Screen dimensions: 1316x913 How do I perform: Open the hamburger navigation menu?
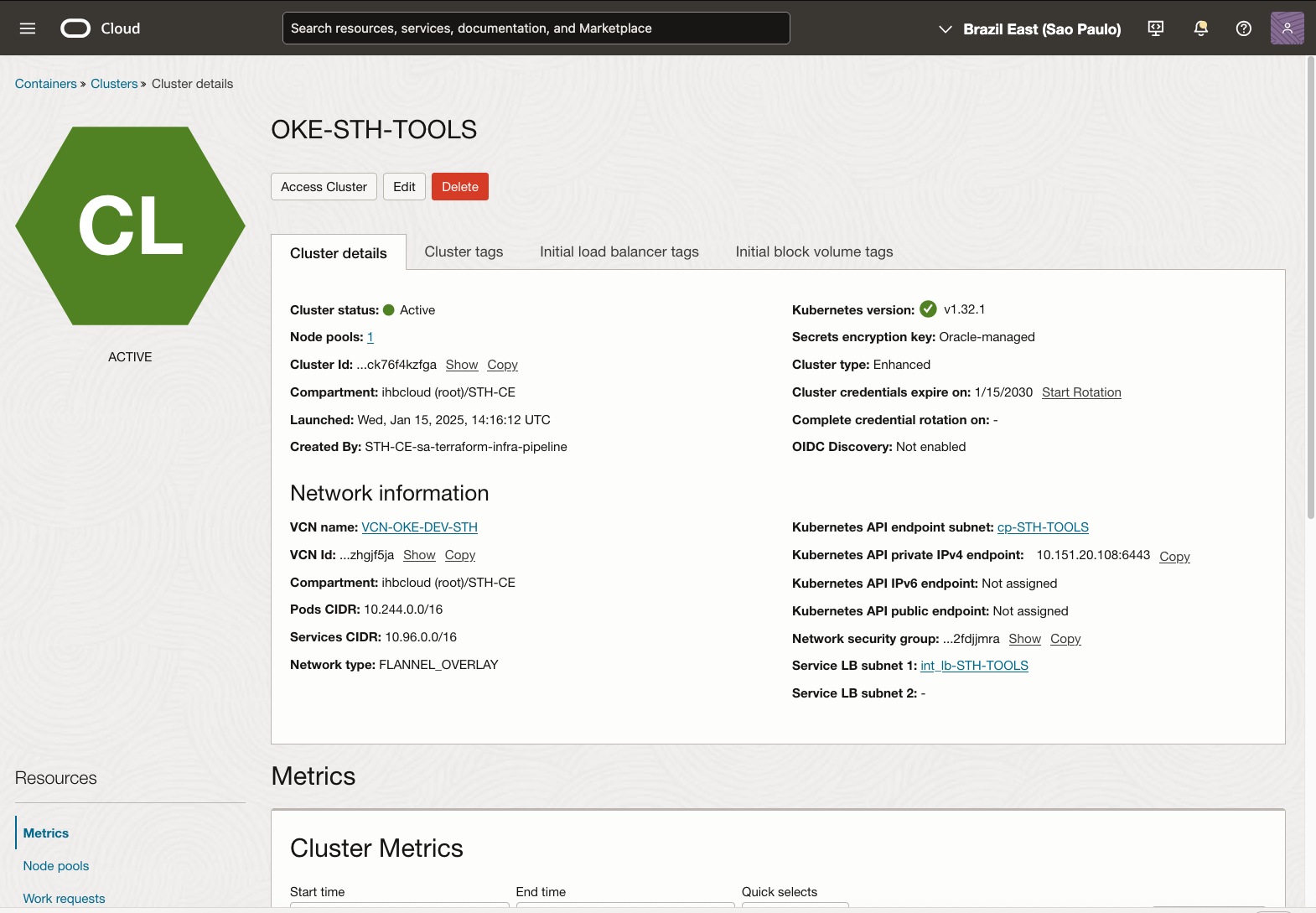pyautogui.click(x=28, y=29)
